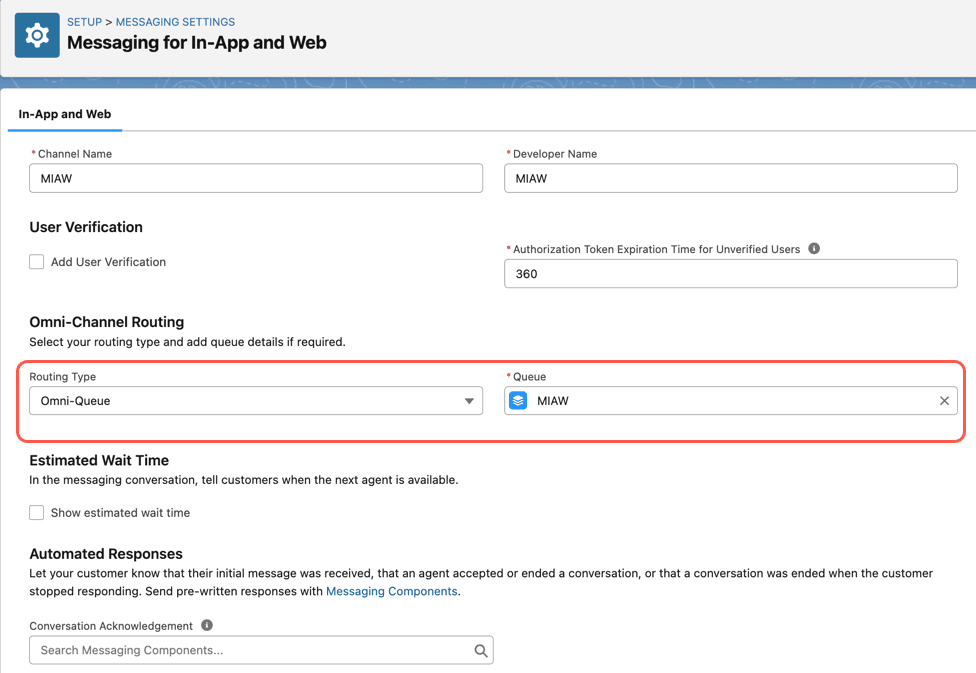Clear the selected MIAW queue
This screenshot has height=673, width=976.
(944, 400)
